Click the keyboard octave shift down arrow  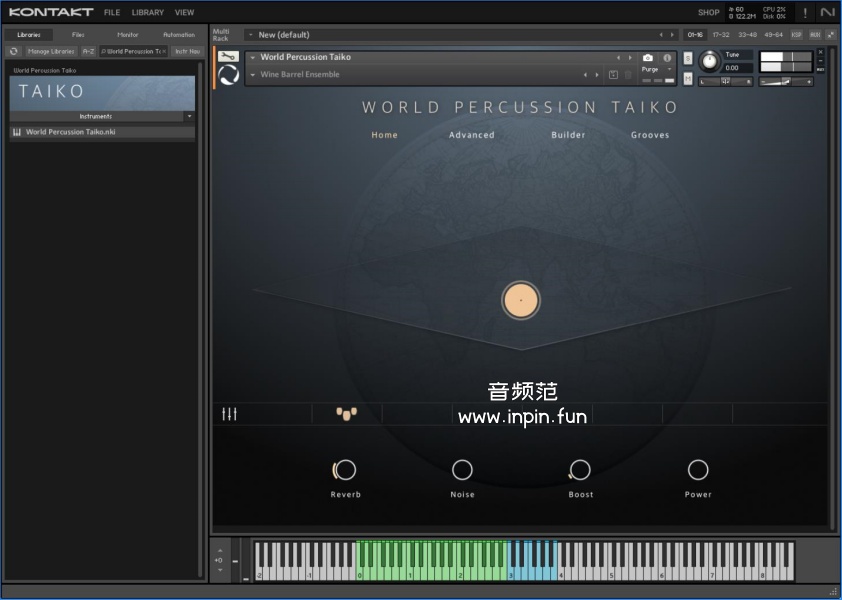[220, 570]
